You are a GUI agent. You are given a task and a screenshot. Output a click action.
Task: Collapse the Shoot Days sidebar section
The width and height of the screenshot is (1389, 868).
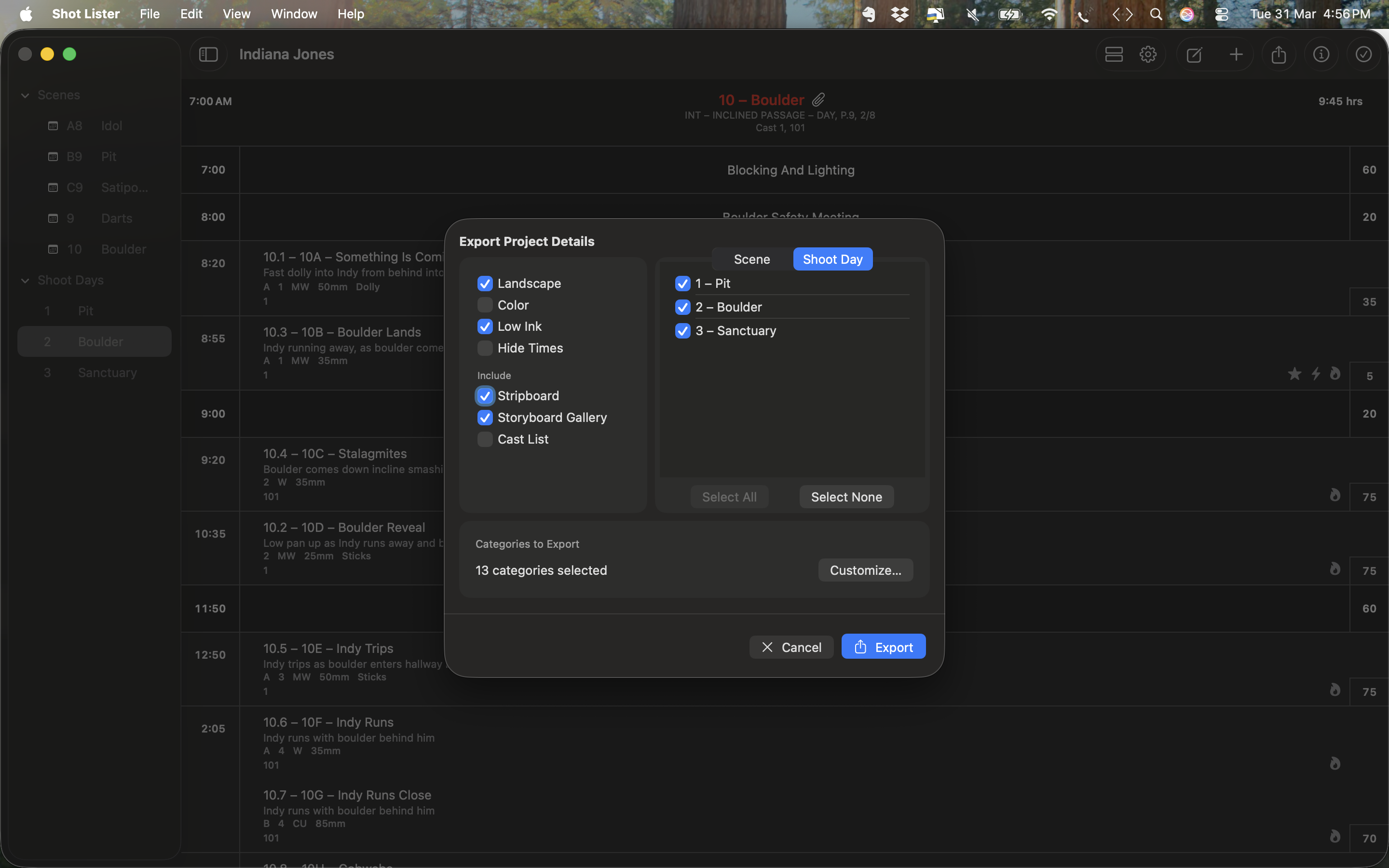(x=25, y=280)
